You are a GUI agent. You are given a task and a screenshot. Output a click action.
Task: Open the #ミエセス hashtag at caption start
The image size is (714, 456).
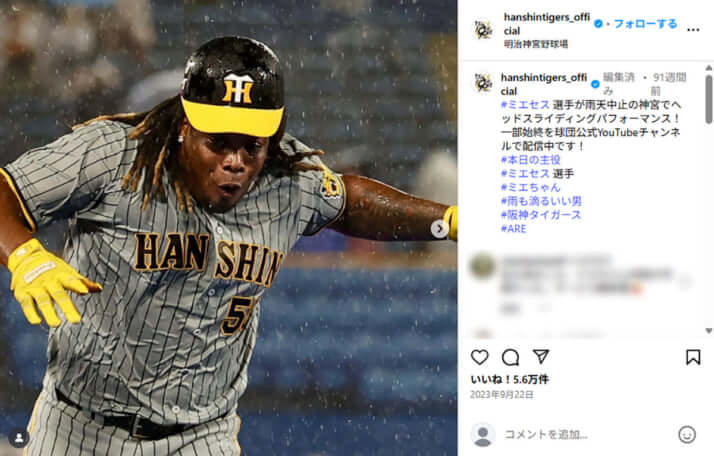(525, 105)
